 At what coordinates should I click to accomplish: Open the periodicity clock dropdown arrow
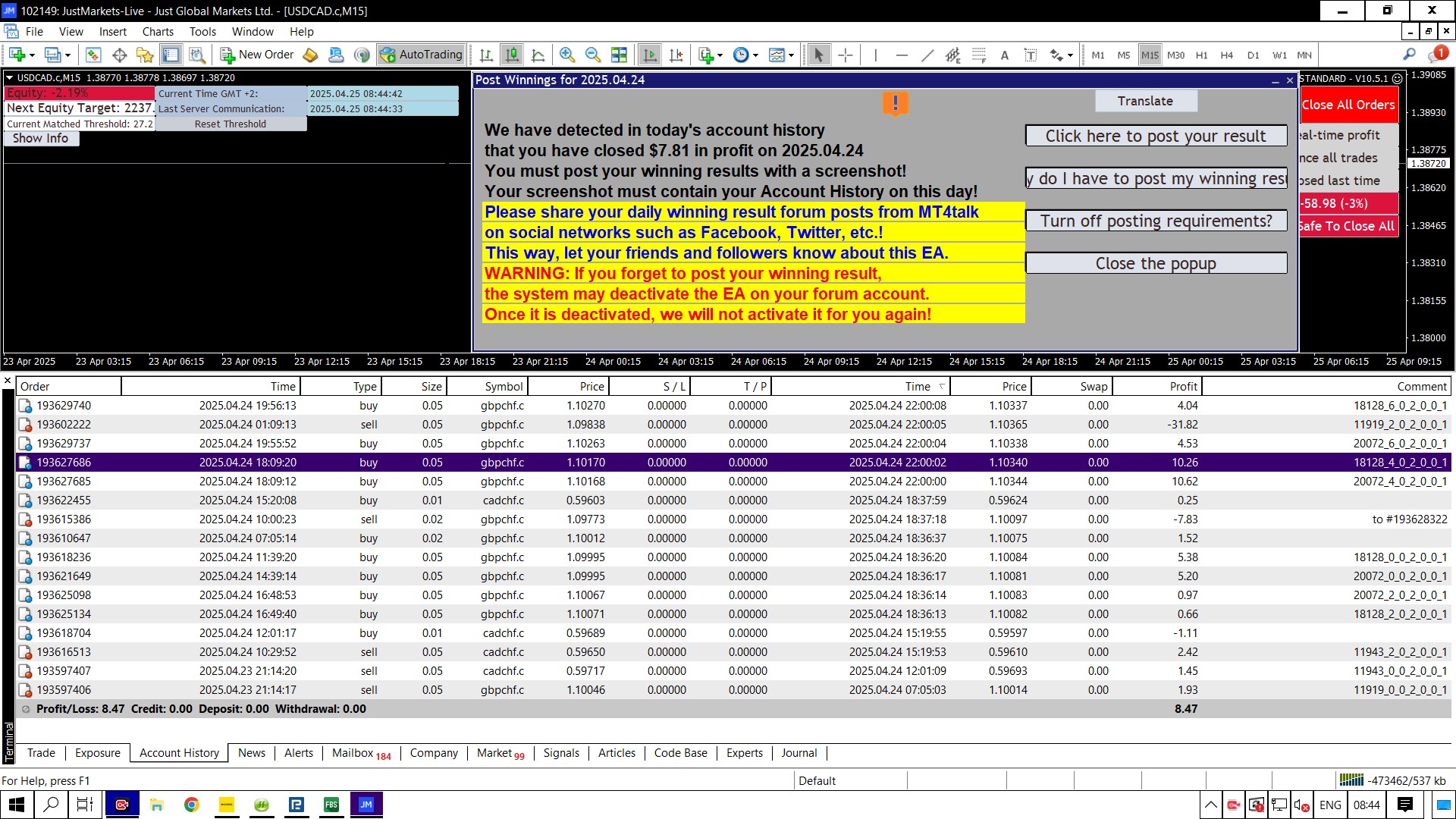point(755,55)
